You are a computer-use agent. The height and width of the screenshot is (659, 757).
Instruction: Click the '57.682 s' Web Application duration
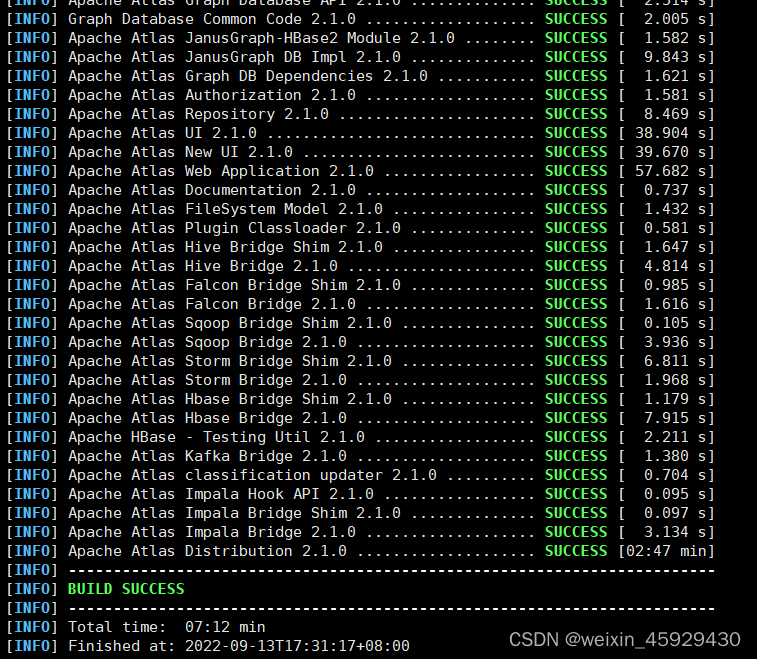click(x=671, y=171)
